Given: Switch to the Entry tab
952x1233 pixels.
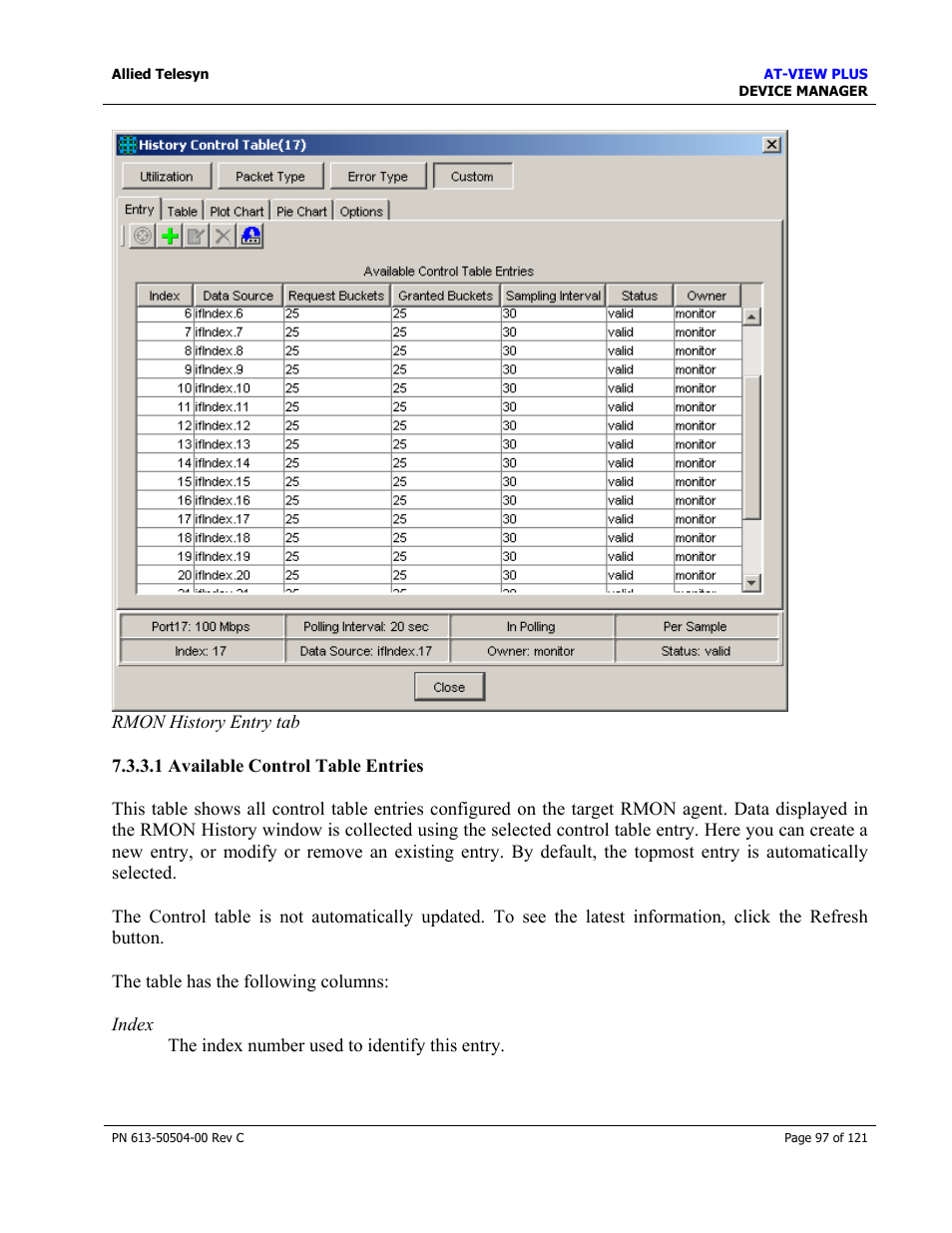Looking at the screenshot, I should (140, 210).
